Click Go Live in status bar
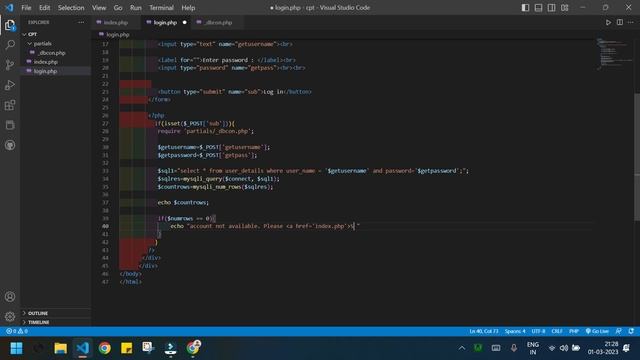The image size is (640, 360). (x=597, y=331)
